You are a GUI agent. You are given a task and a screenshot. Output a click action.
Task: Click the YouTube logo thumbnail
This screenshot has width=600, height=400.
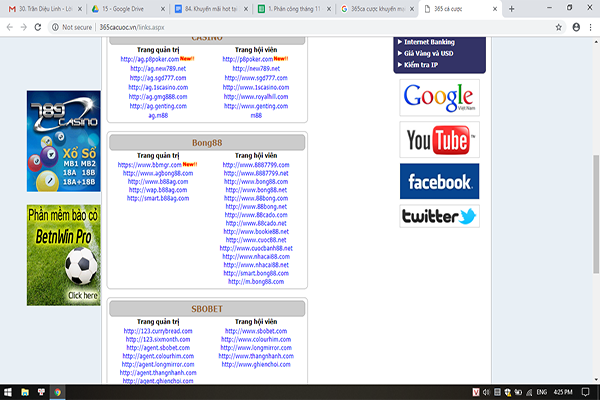(439, 140)
